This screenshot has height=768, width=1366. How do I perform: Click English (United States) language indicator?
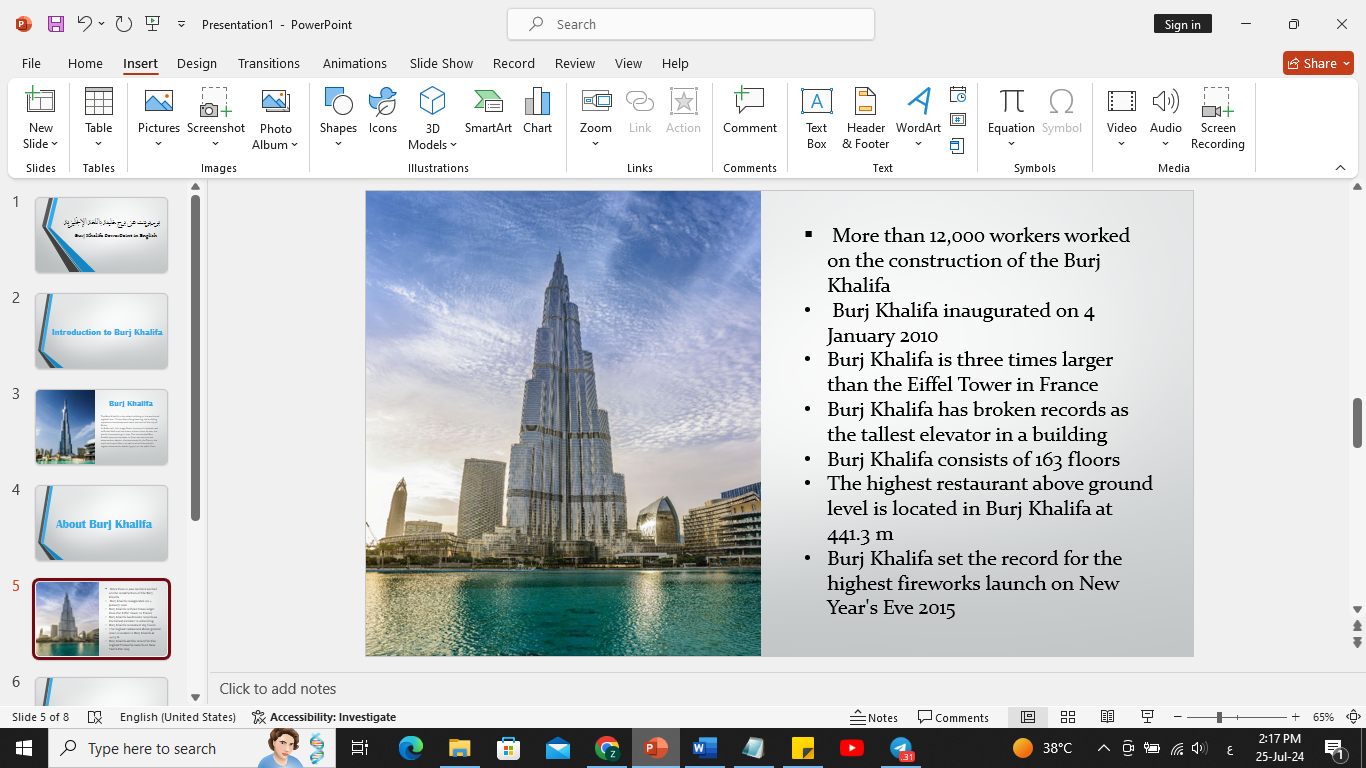178,717
